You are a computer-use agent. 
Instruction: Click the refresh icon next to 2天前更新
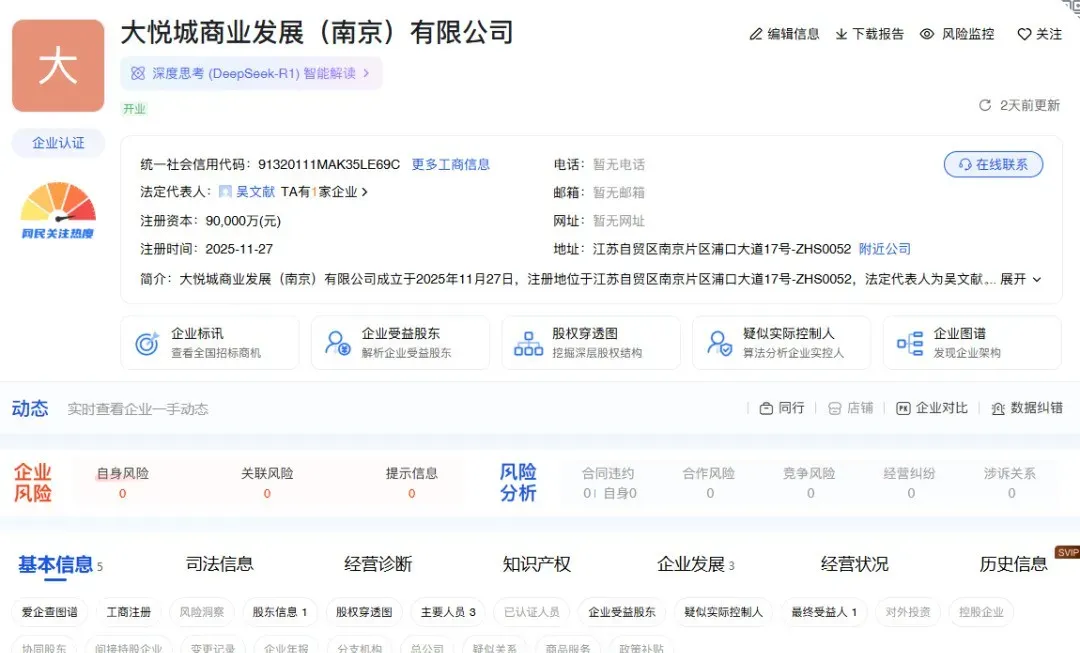click(x=985, y=105)
